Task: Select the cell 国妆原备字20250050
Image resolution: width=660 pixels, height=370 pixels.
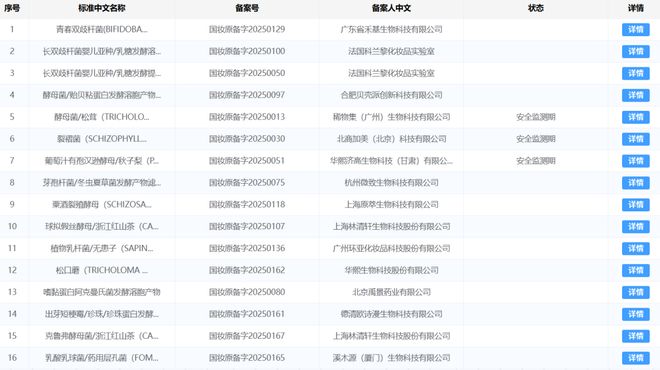Action: tap(247, 73)
